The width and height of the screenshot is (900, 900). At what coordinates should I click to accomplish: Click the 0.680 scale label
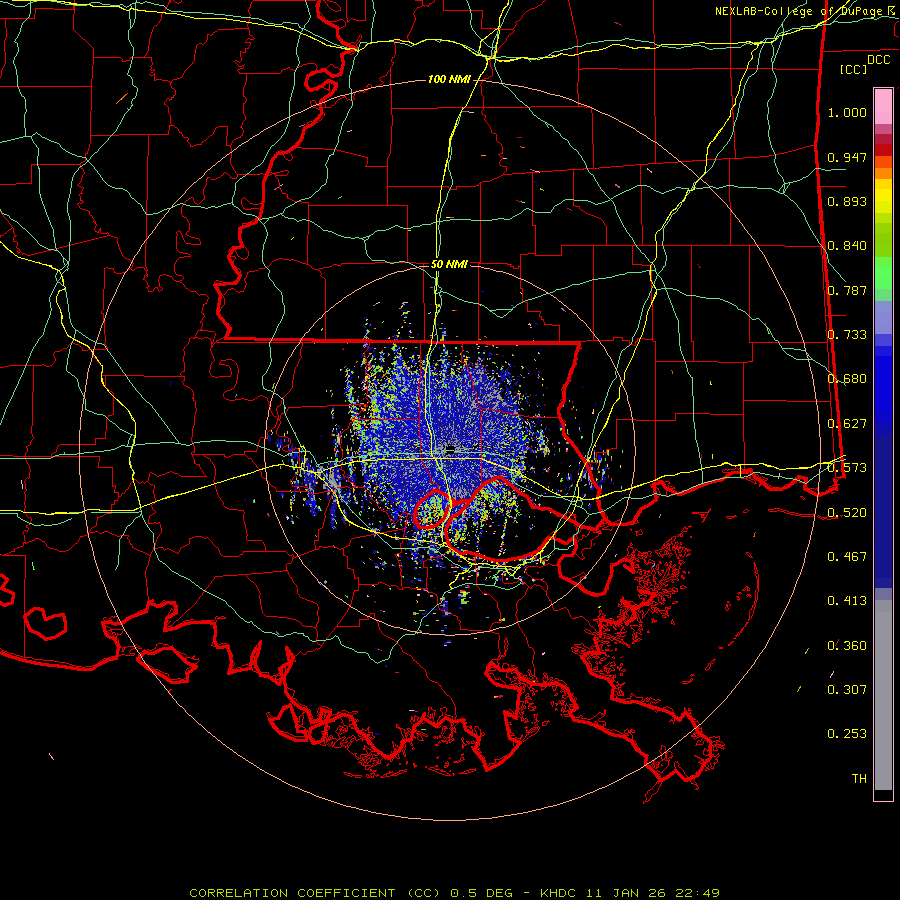pos(847,379)
